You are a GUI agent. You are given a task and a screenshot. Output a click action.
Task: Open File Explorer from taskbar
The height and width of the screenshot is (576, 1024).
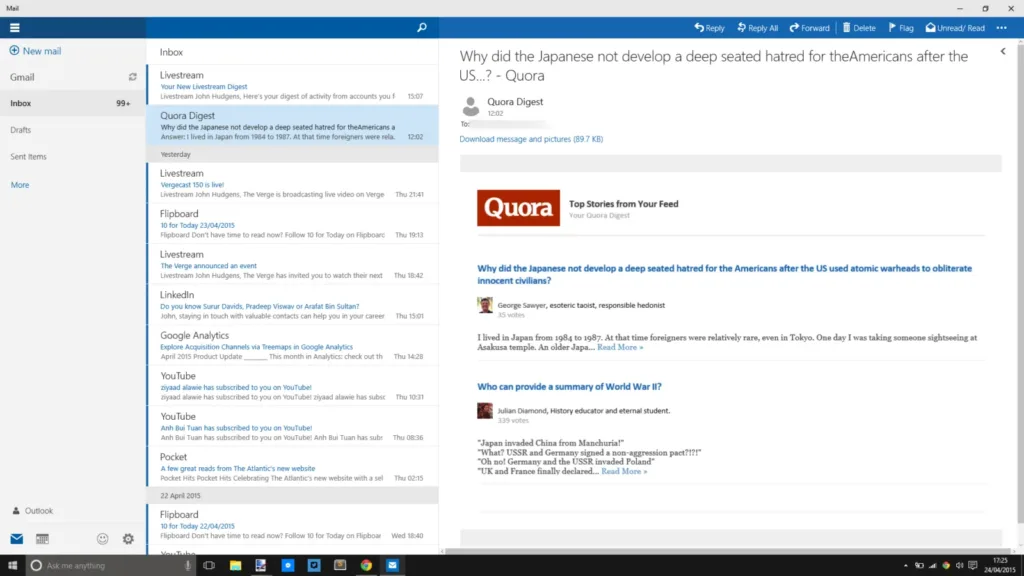pyautogui.click(x=235, y=566)
